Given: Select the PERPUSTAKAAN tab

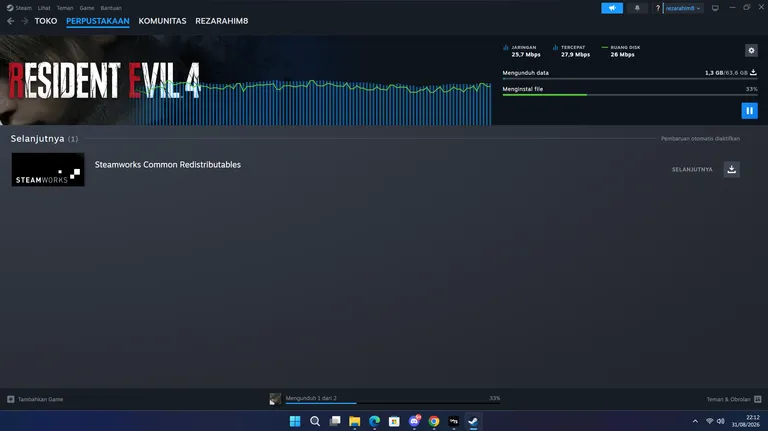Looking at the screenshot, I should pos(97,21).
